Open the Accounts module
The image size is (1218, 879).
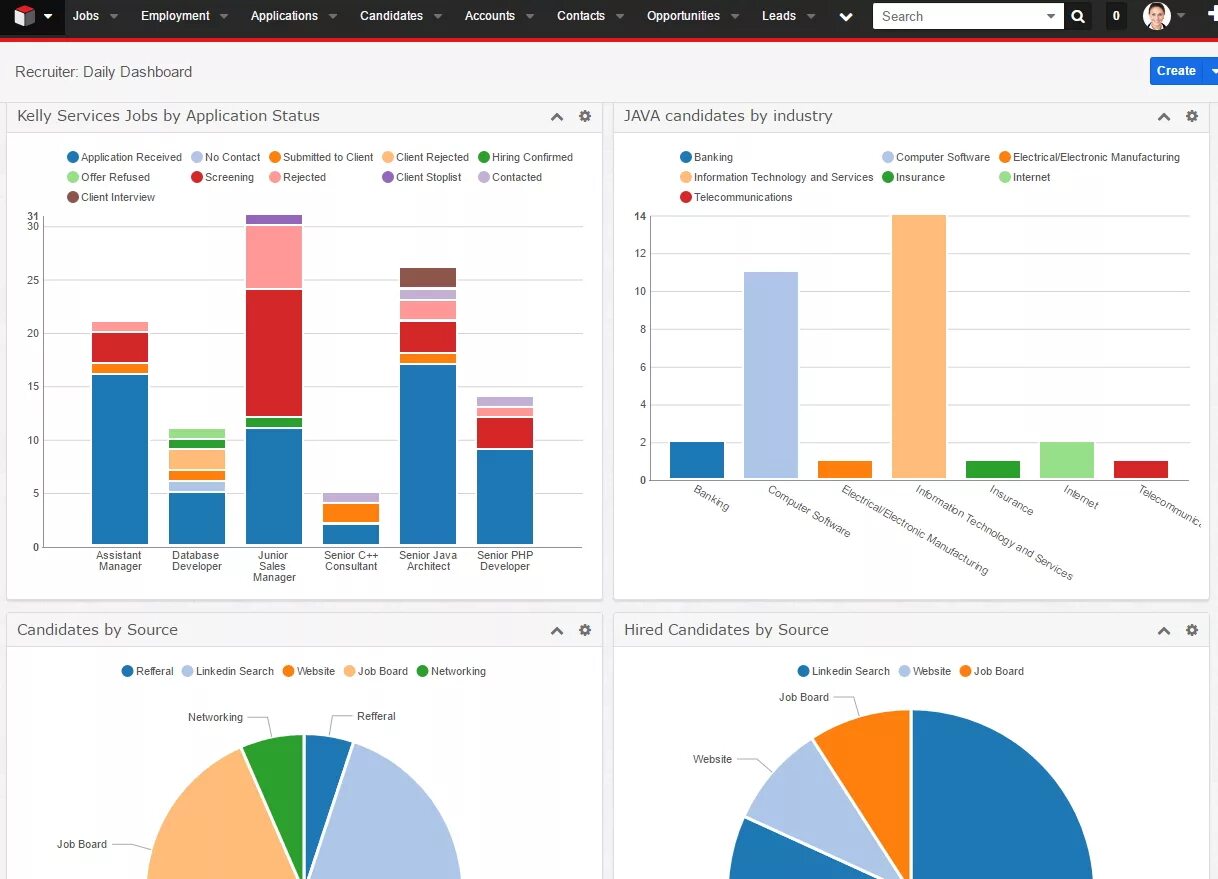tap(490, 16)
